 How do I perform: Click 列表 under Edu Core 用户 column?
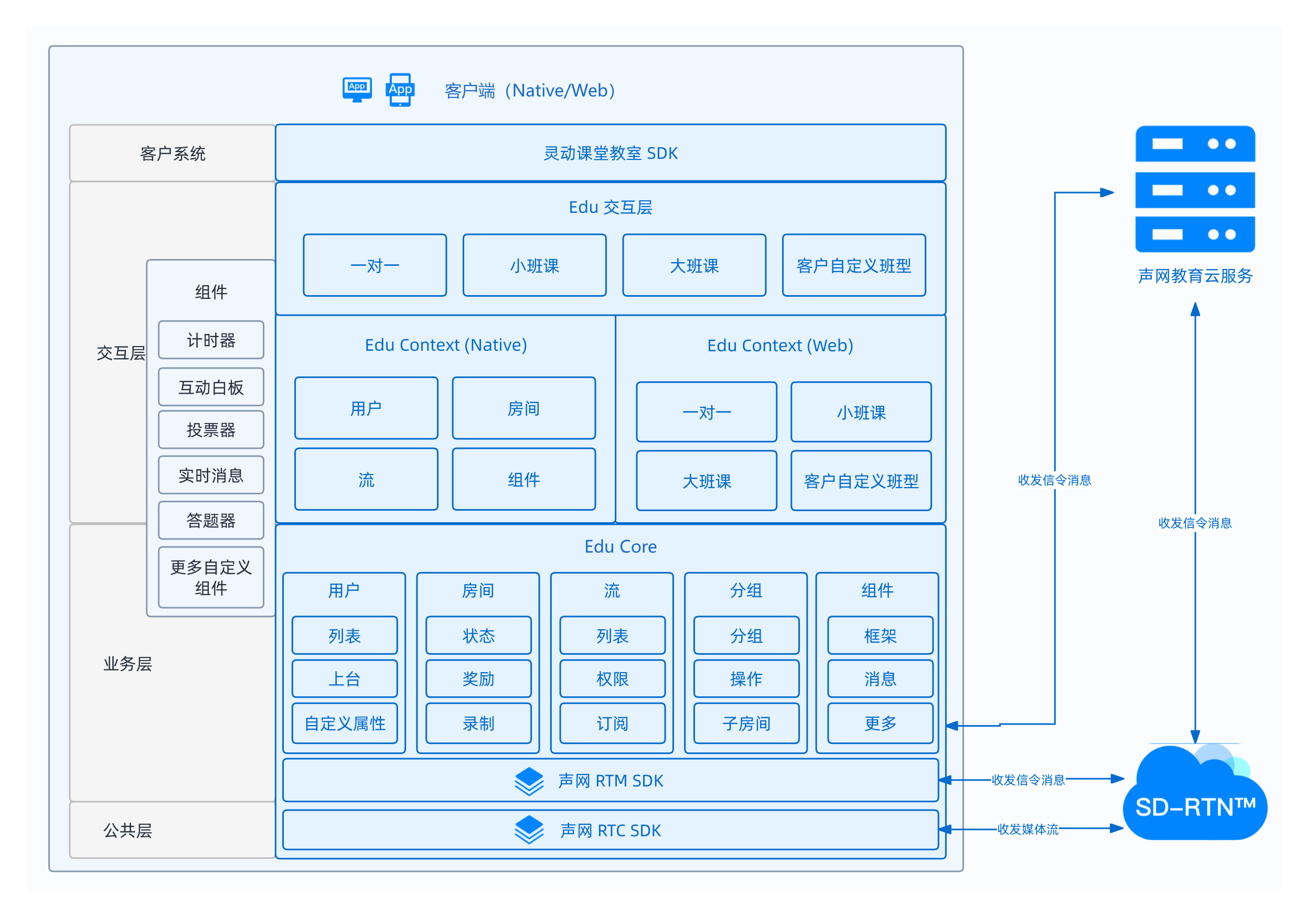pos(345,635)
